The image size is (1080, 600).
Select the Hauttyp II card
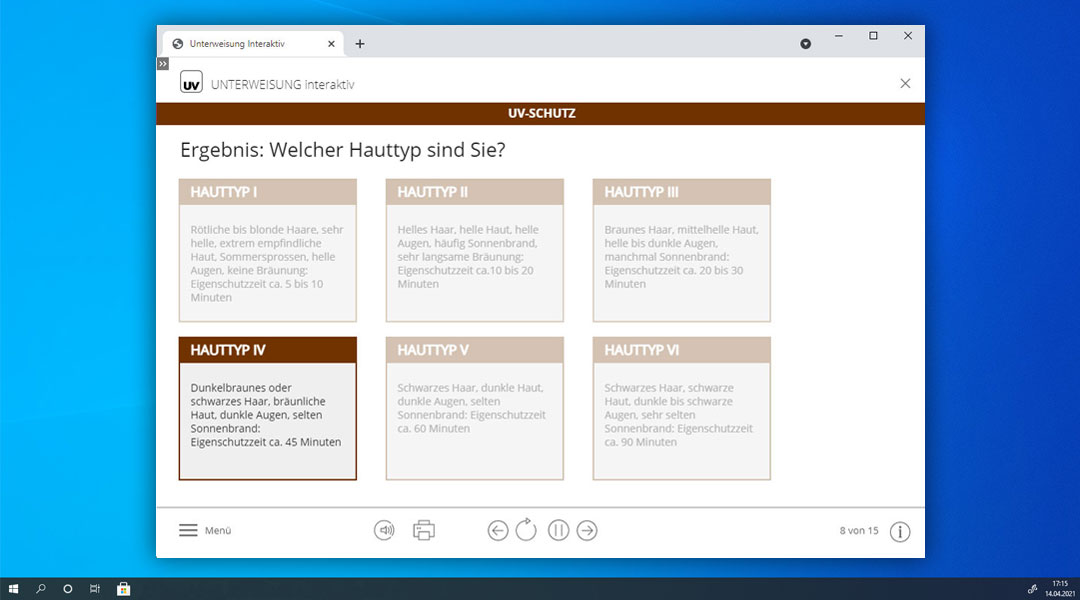tap(475, 250)
